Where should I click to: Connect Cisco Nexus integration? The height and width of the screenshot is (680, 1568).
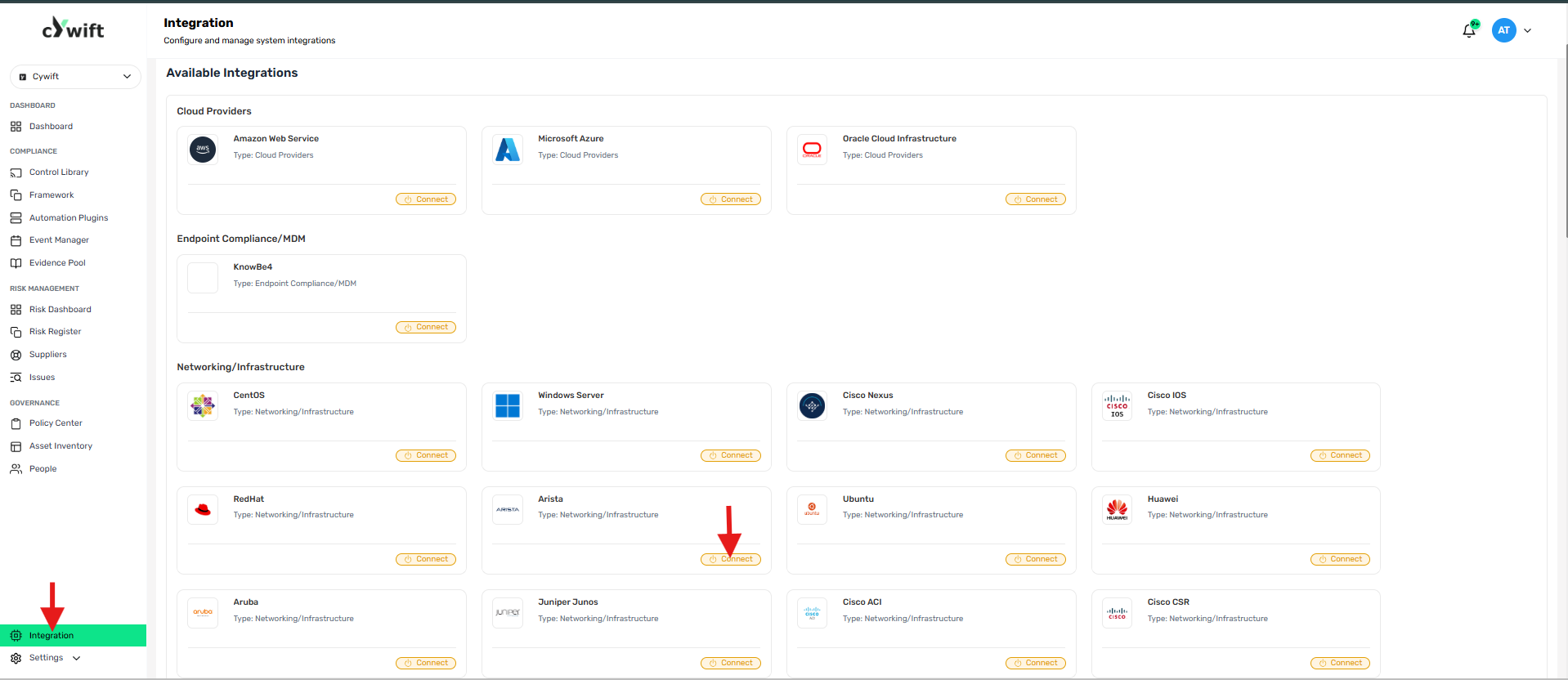(x=1036, y=455)
